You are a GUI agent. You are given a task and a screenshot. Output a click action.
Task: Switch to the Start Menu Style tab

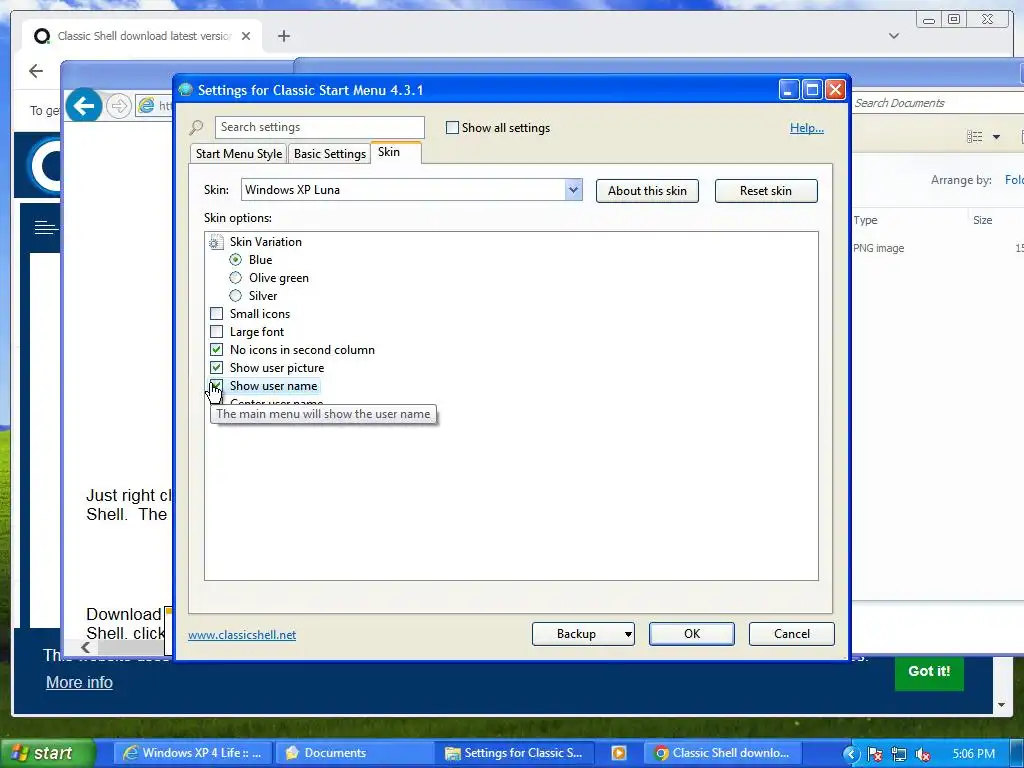pyautogui.click(x=239, y=154)
